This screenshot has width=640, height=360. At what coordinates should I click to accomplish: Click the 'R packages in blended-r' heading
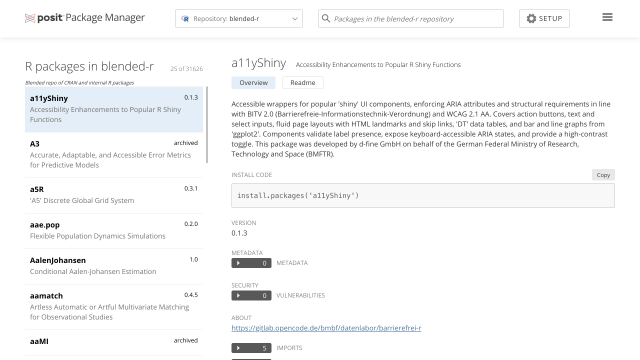pos(89,66)
